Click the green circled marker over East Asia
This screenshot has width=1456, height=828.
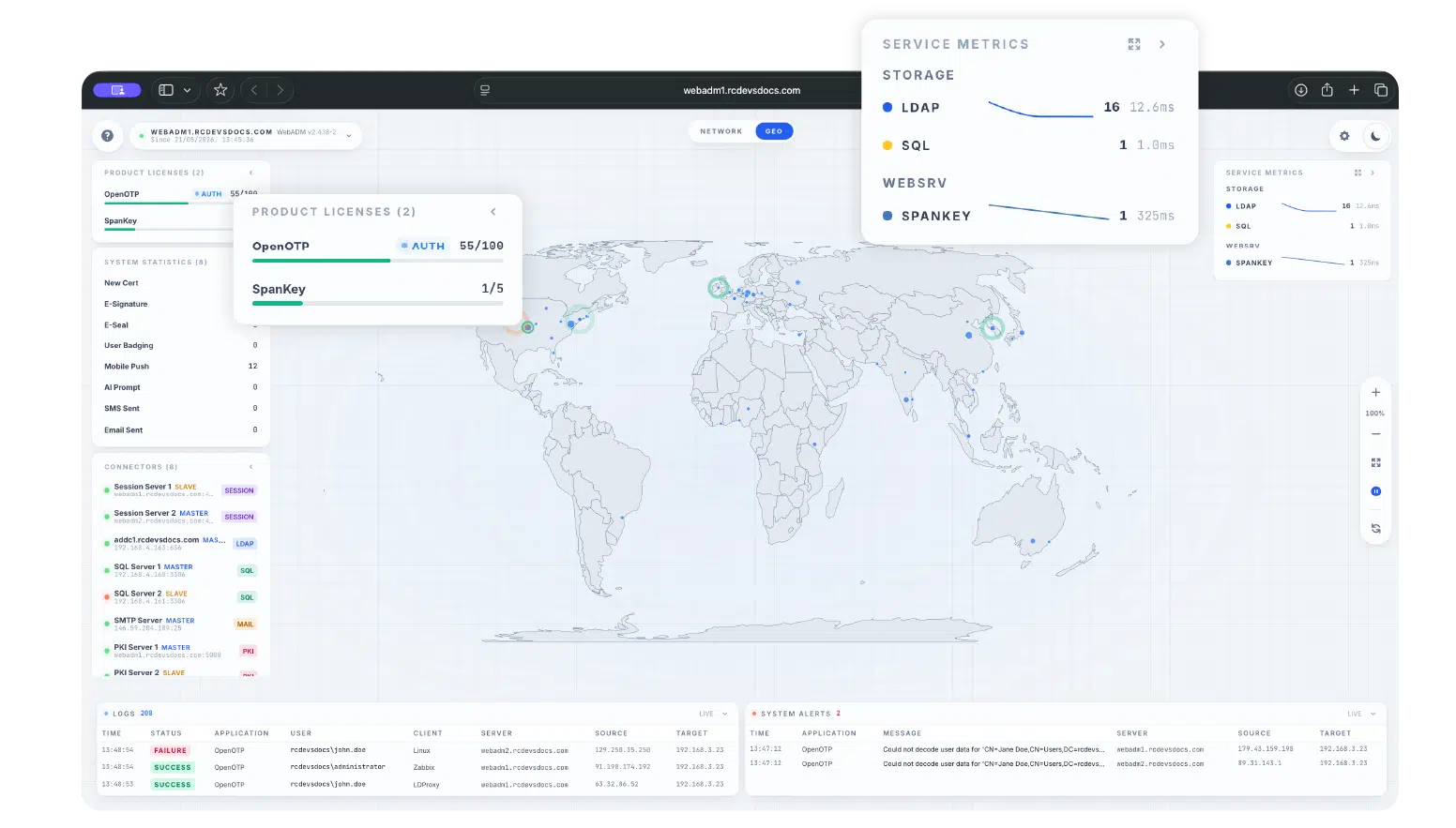993,328
